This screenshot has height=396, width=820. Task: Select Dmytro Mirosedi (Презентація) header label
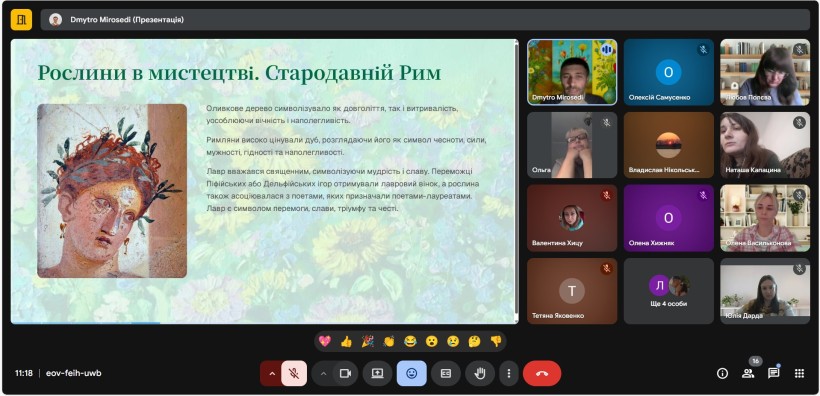coord(127,20)
